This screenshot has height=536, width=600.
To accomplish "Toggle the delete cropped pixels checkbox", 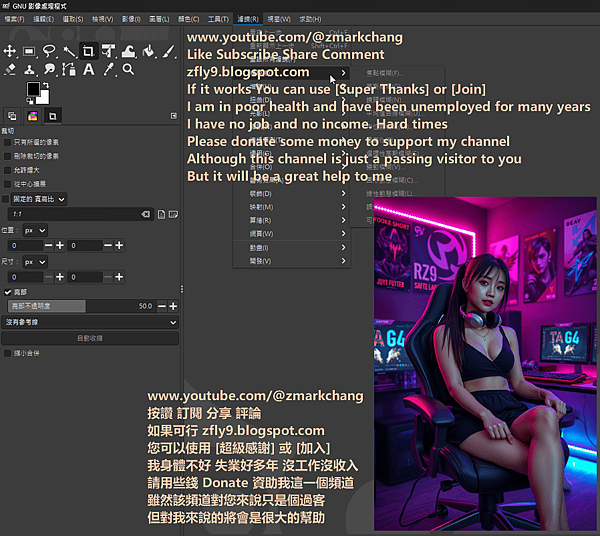I will (7, 156).
